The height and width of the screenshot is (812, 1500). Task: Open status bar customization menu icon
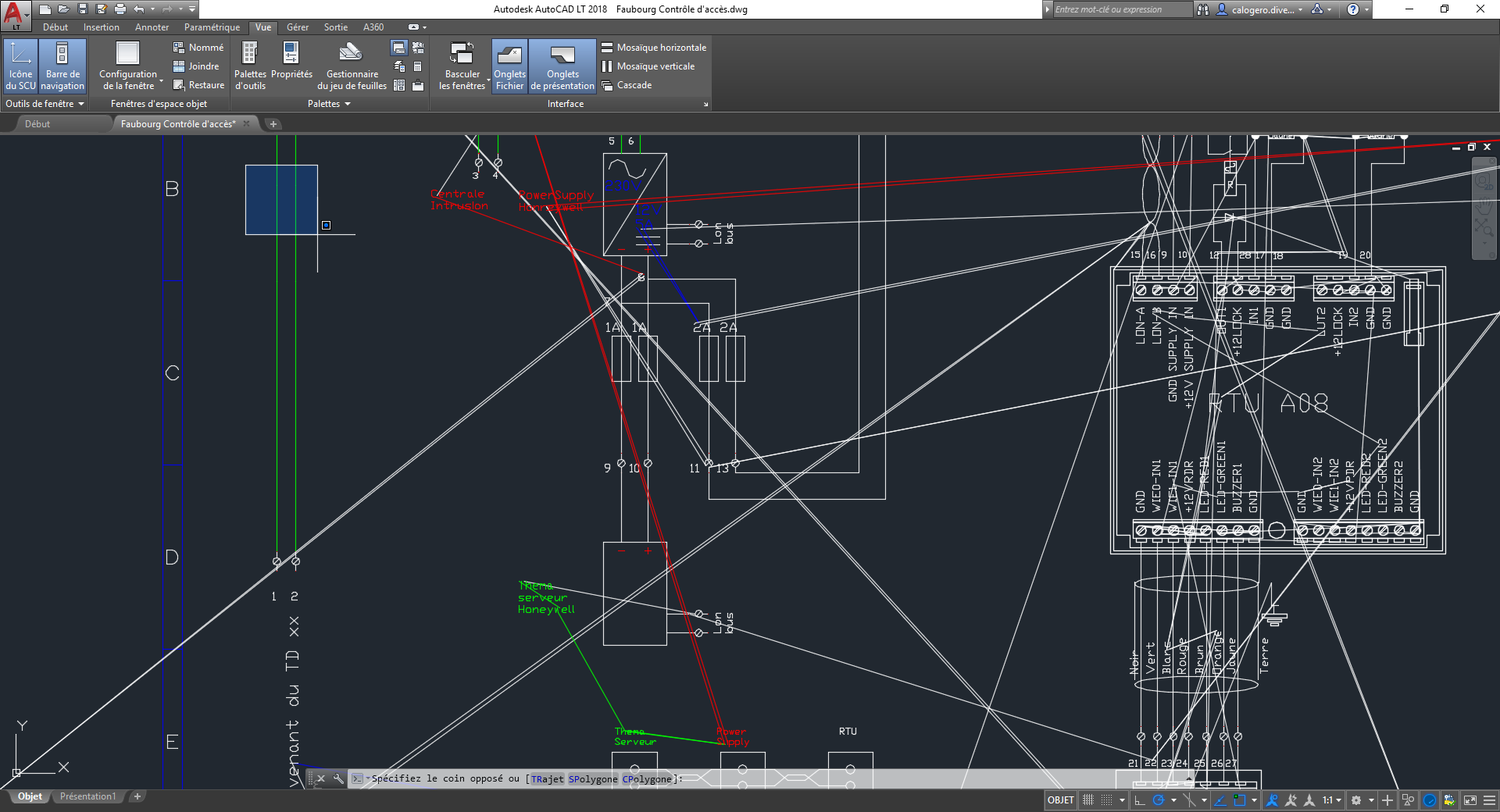(1489, 800)
